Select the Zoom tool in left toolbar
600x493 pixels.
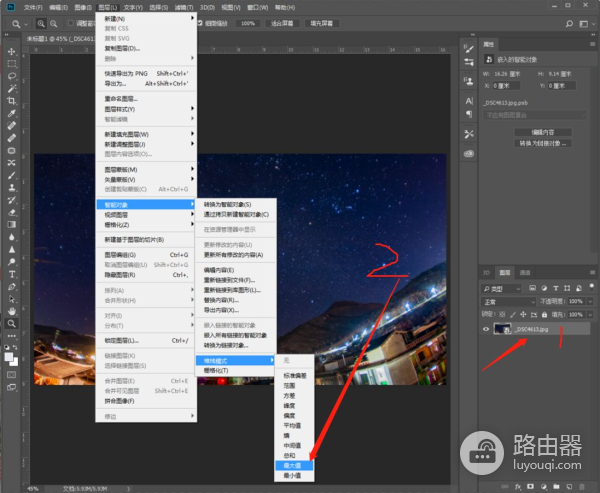click(11, 323)
